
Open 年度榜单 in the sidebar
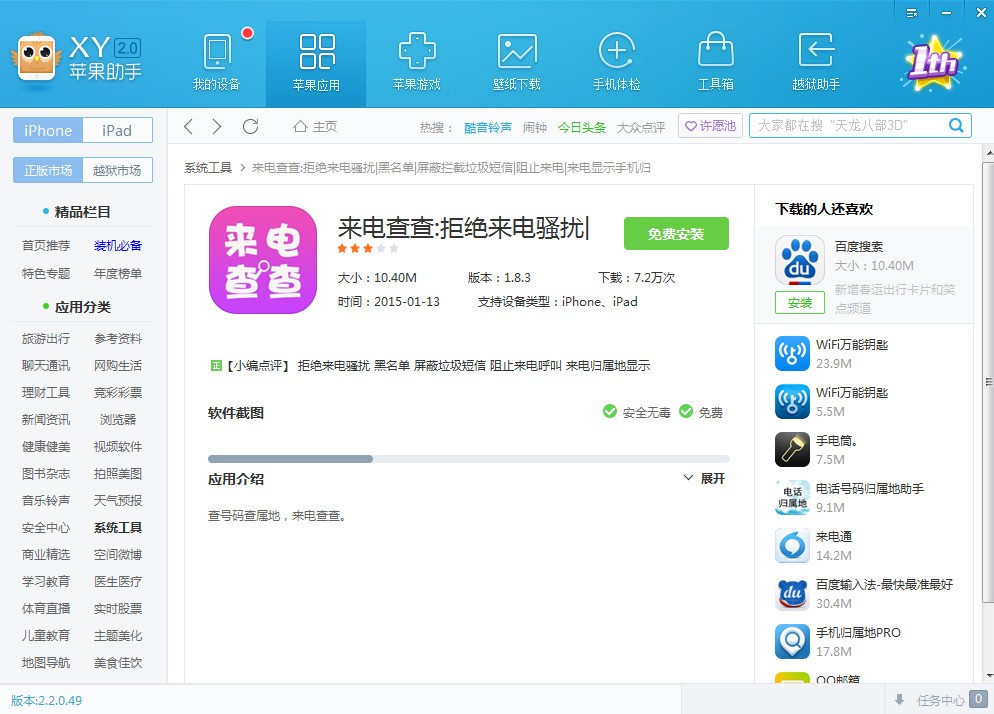[x=118, y=273]
